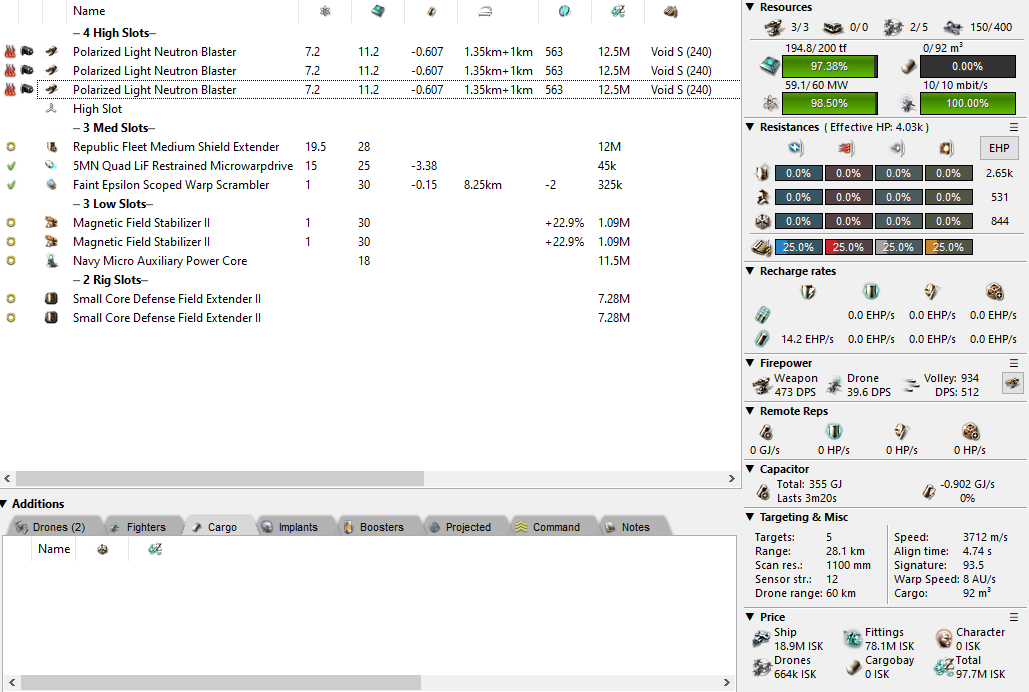The image size is (1029, 692).
Task: Click the 97.38% CPU usage bar
Action: (829, 66)
